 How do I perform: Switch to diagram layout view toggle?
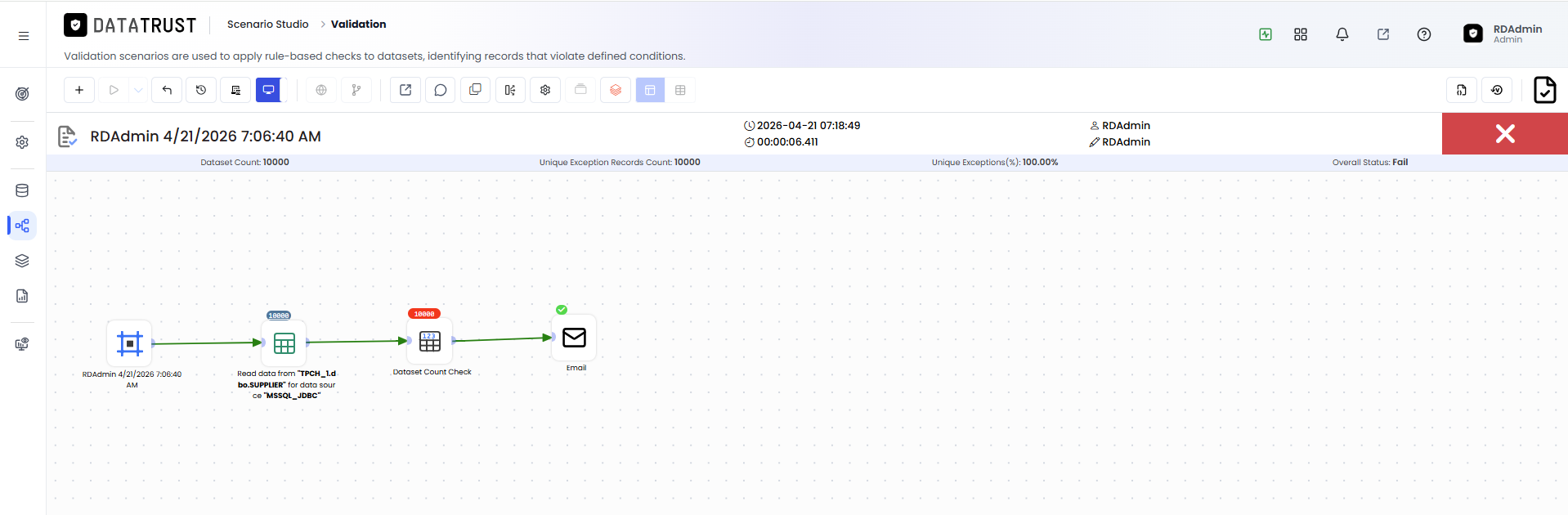650,90
